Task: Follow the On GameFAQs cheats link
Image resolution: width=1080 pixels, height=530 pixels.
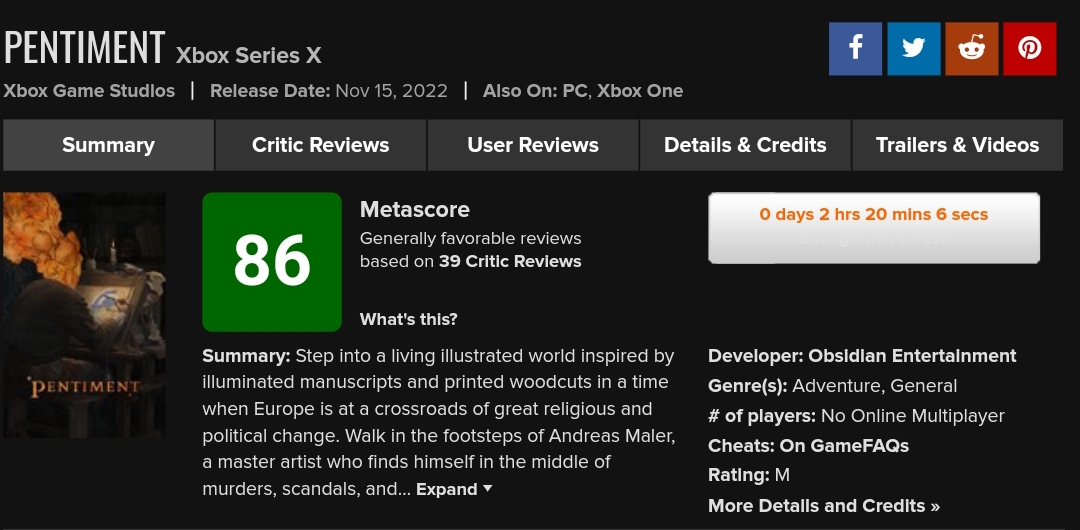Action: tap(844, 446)
